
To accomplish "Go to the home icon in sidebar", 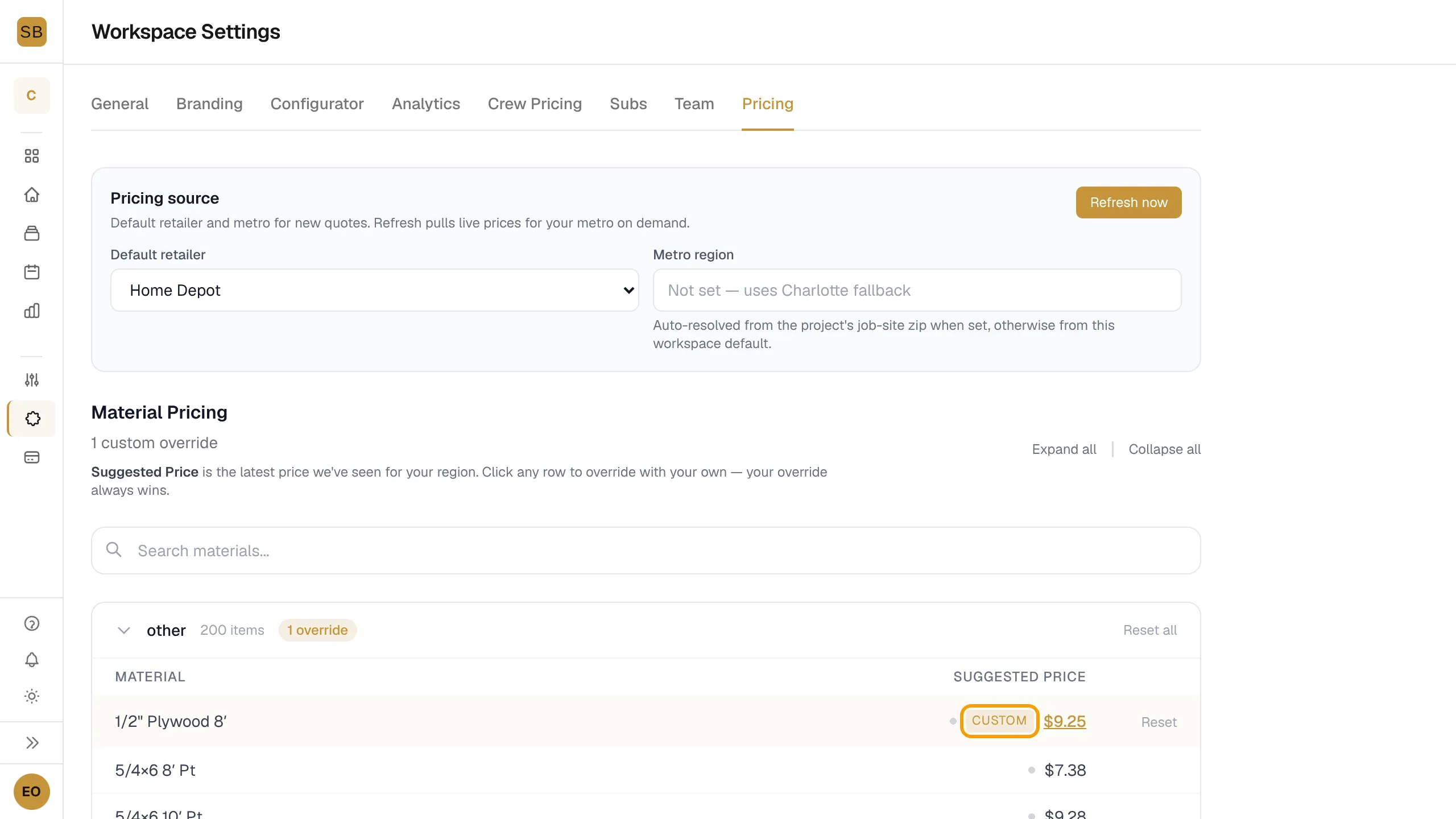I will click(x=32, y=195).
